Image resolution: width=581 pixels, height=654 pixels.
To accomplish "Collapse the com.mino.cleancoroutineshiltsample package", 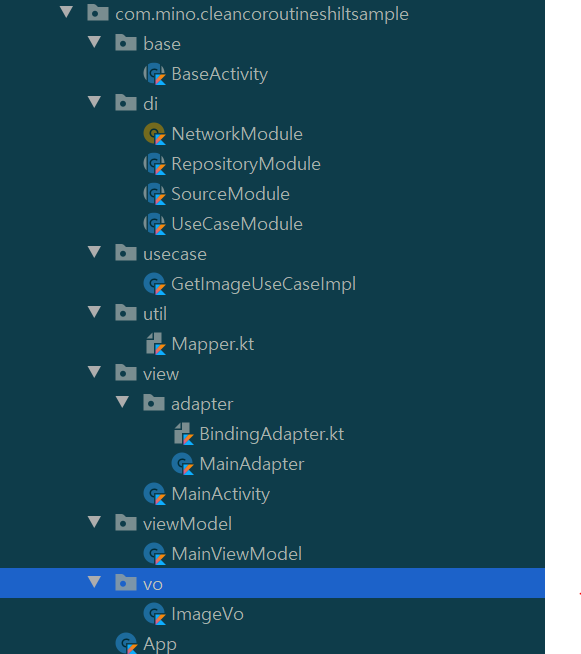I will coord(67,12).
